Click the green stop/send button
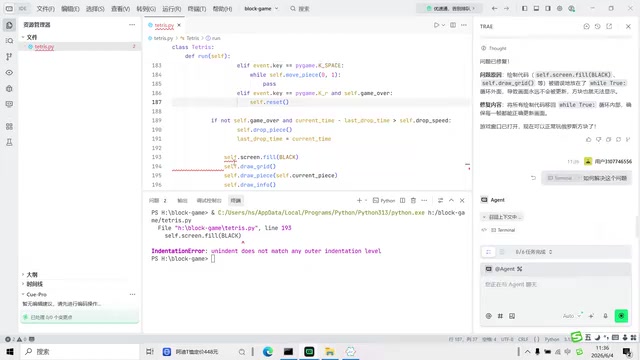 click(x=621, y=316)
